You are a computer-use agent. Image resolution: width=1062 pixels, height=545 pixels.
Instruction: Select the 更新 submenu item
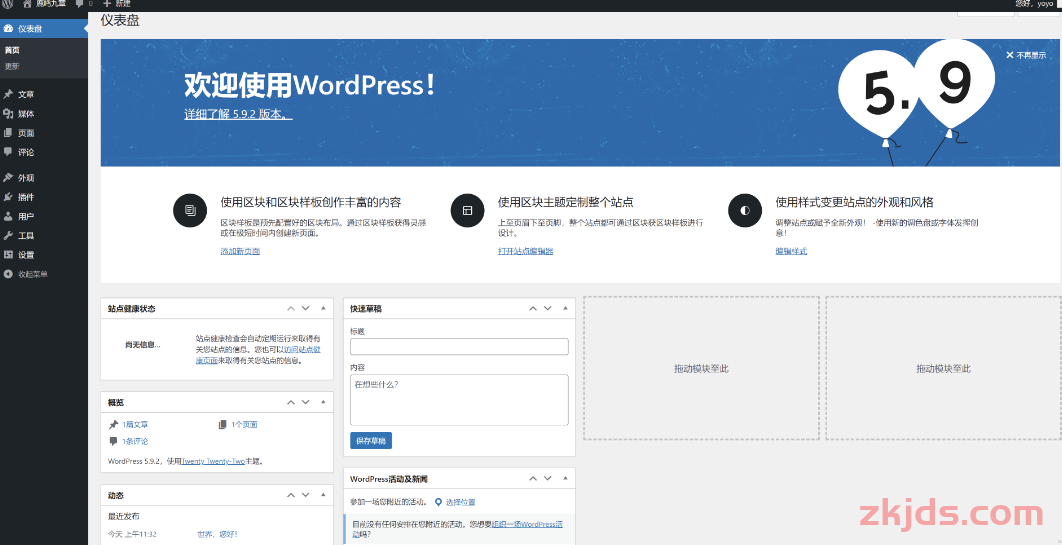point(12,66)
